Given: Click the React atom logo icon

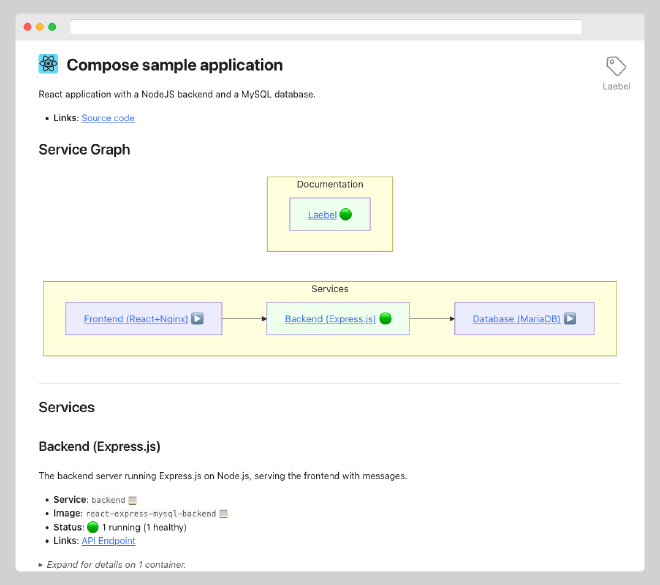Looking at the screenshot, I should (x=48, y=64).
